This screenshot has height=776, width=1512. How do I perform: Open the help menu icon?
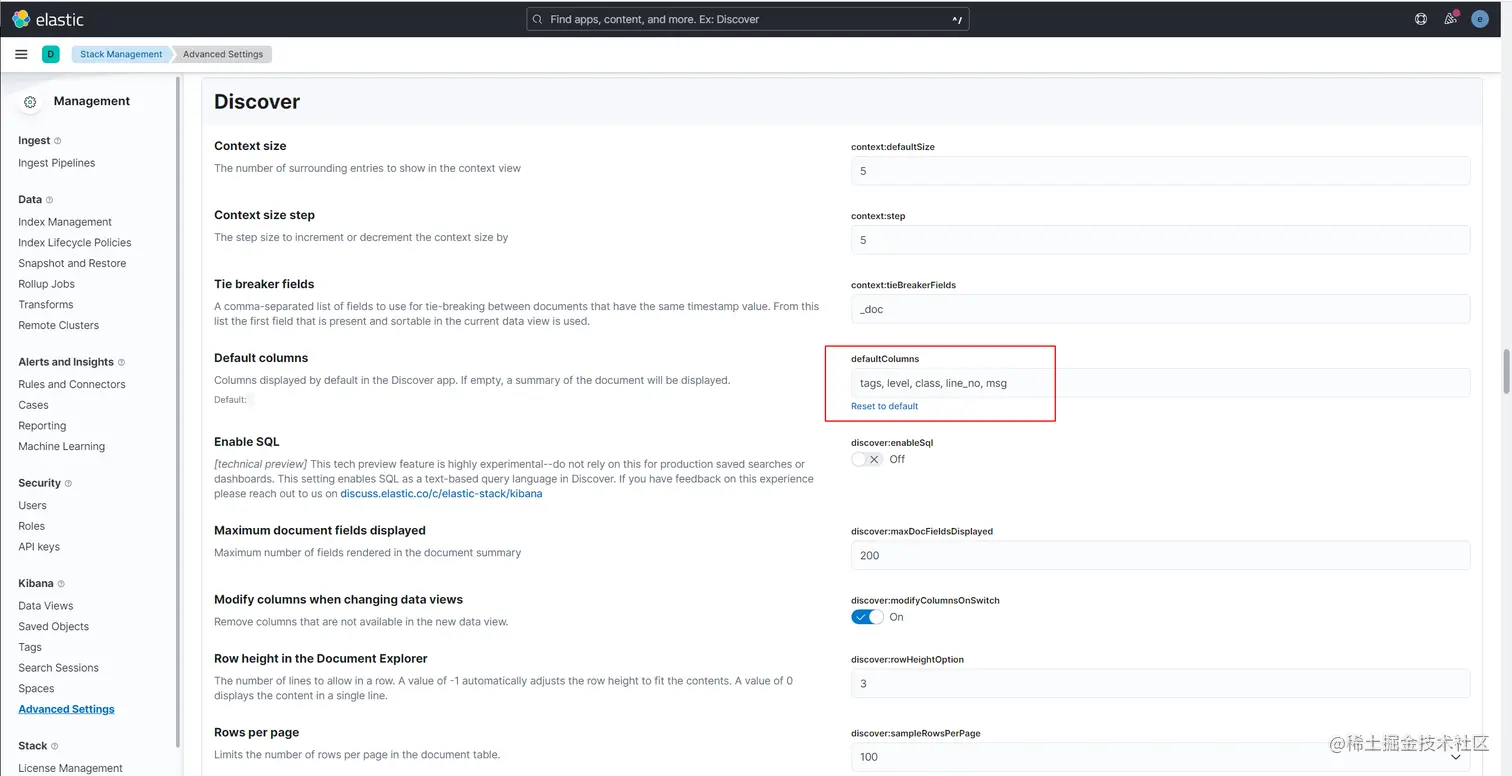point(1421,19)
